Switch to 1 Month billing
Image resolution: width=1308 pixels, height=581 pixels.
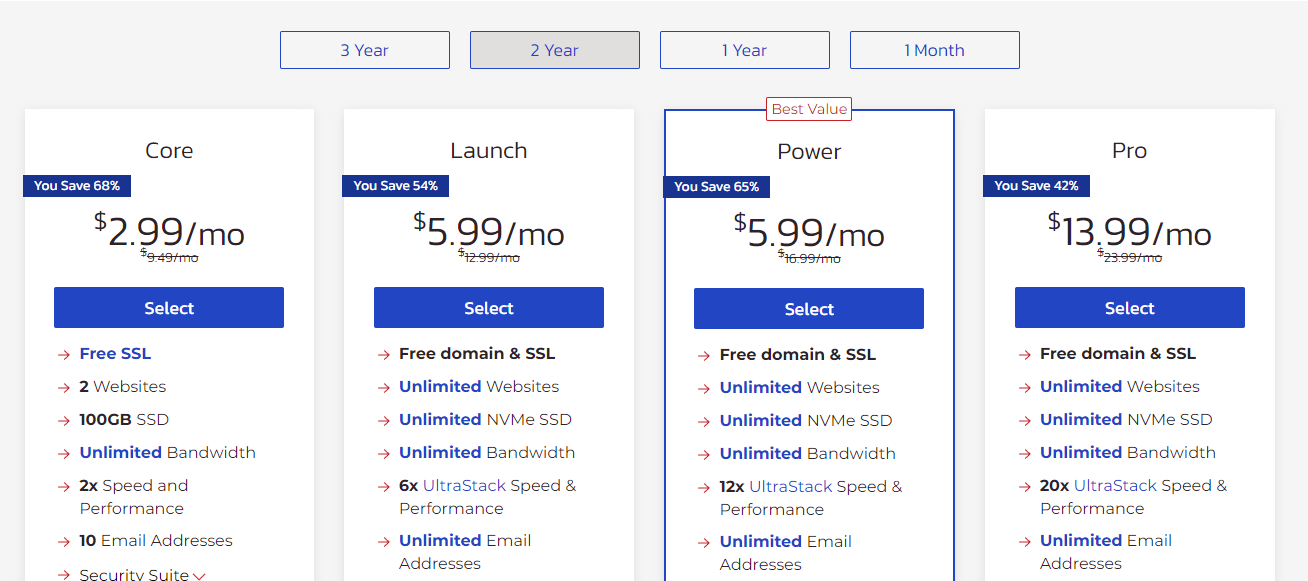coord(935,50)
